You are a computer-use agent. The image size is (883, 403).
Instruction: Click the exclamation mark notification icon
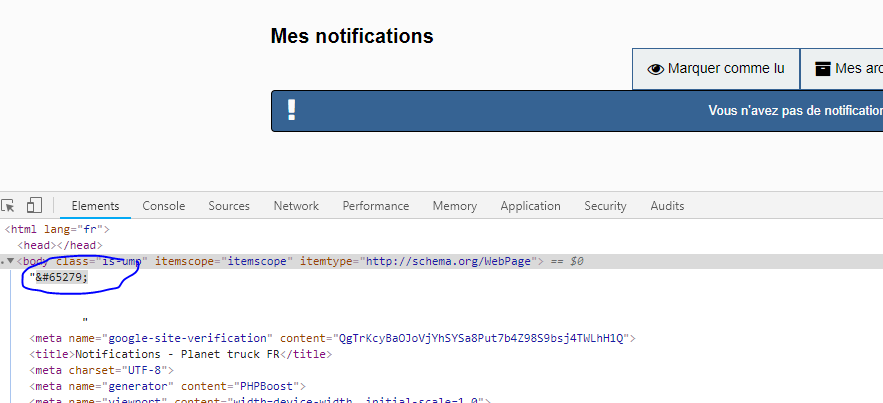(291, 110)
